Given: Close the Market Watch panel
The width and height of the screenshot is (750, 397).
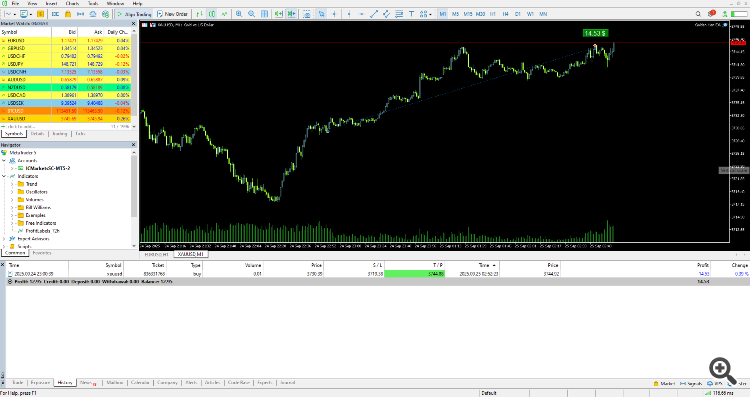Looking at the screenshot, I should pos(133,23).
